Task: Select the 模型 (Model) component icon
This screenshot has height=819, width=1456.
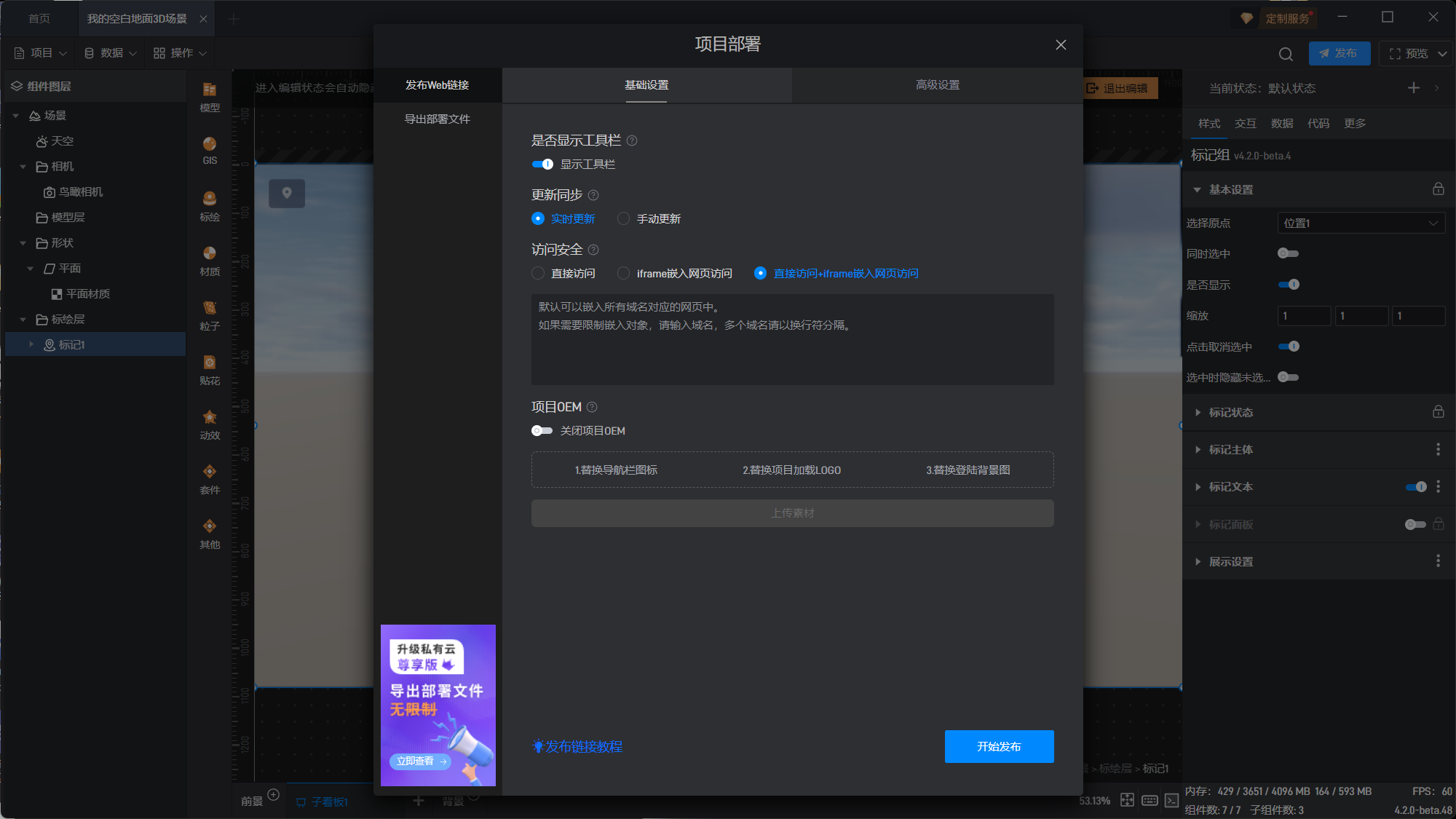Action: [210, 96]
